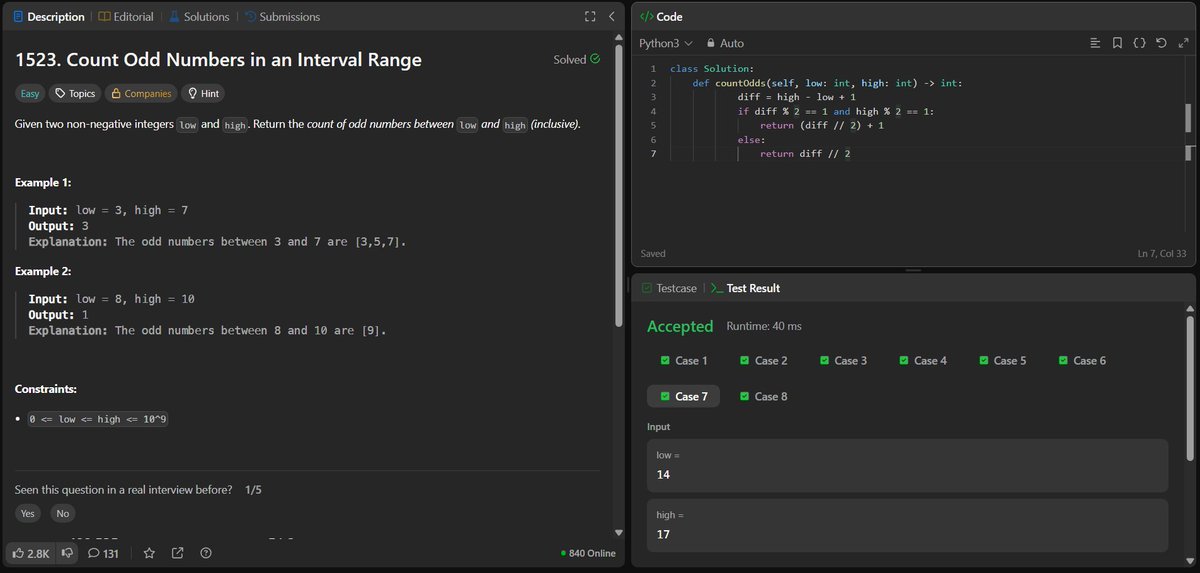Click the Test Result terminal prompt icon
The width and height of the screenshot is (1200, 573).
click(x=716, y=288)
